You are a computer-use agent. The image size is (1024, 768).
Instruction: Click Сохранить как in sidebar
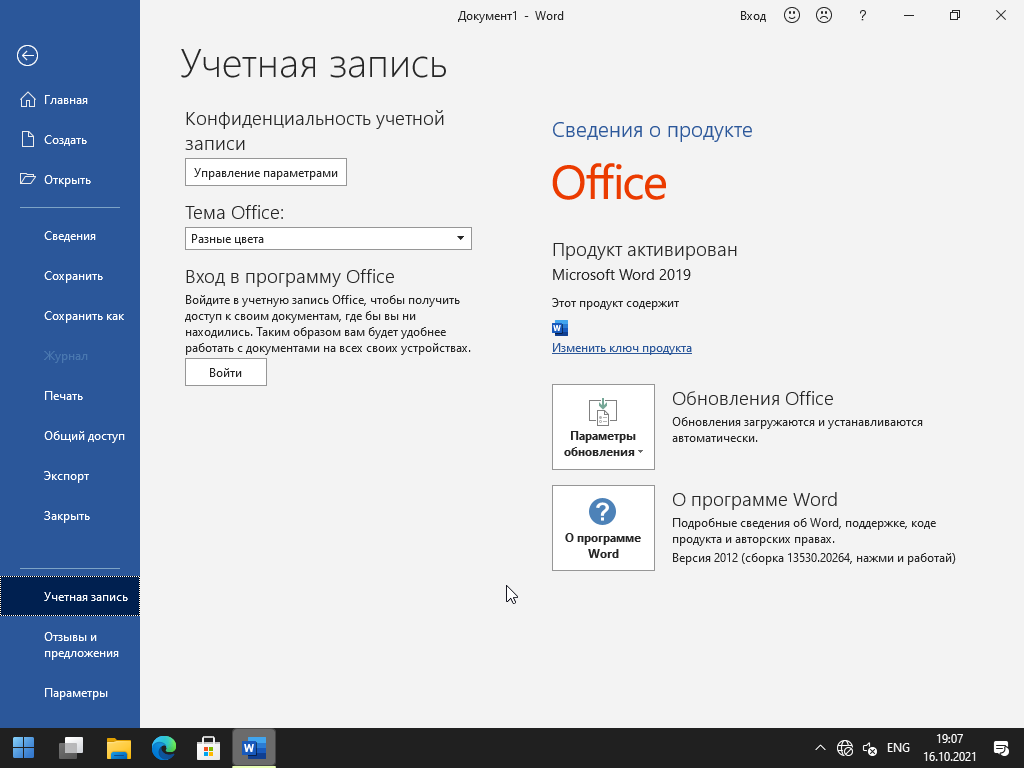click(70, 316)
